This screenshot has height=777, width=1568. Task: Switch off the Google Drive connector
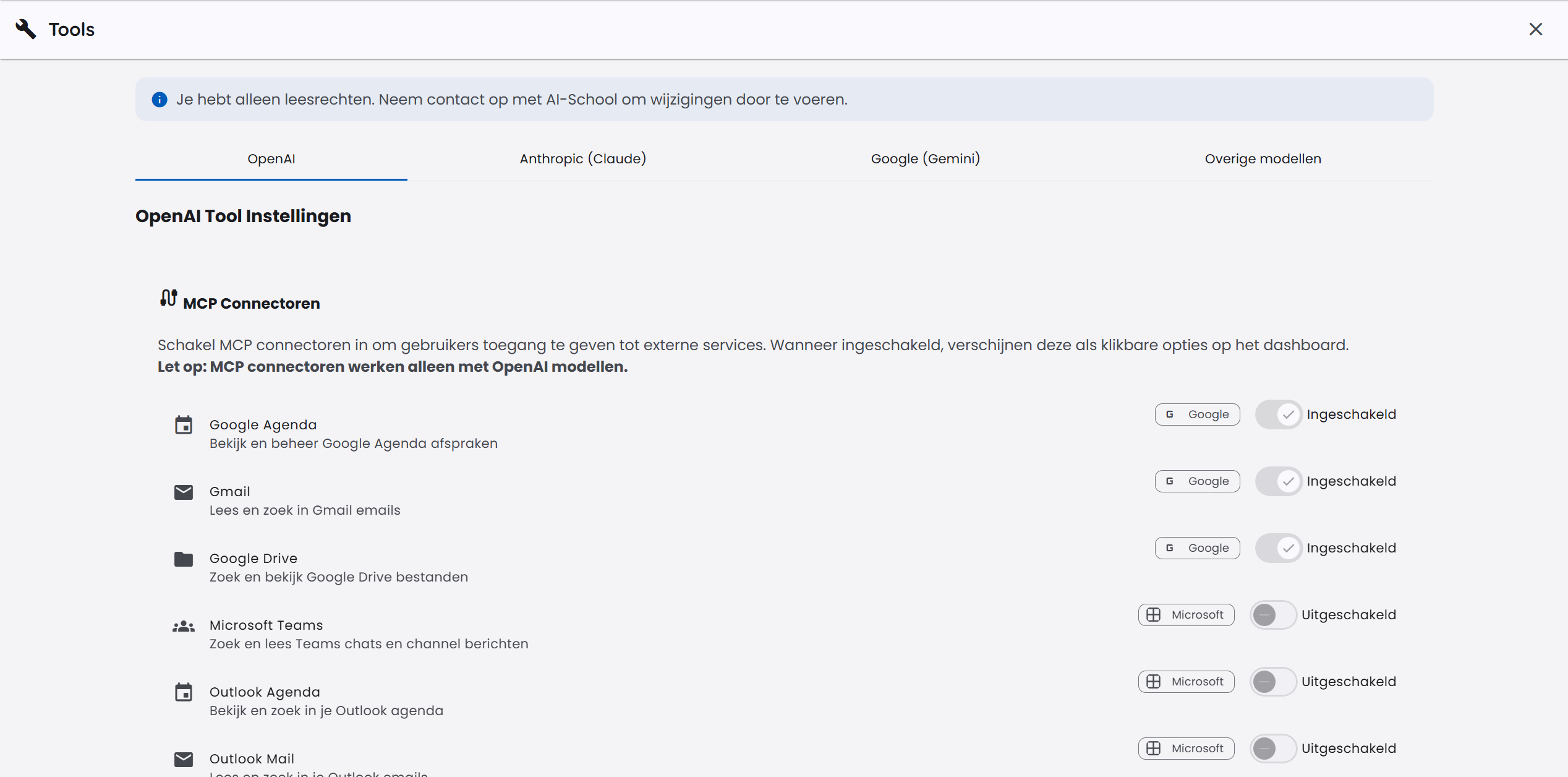(1278, 547)
